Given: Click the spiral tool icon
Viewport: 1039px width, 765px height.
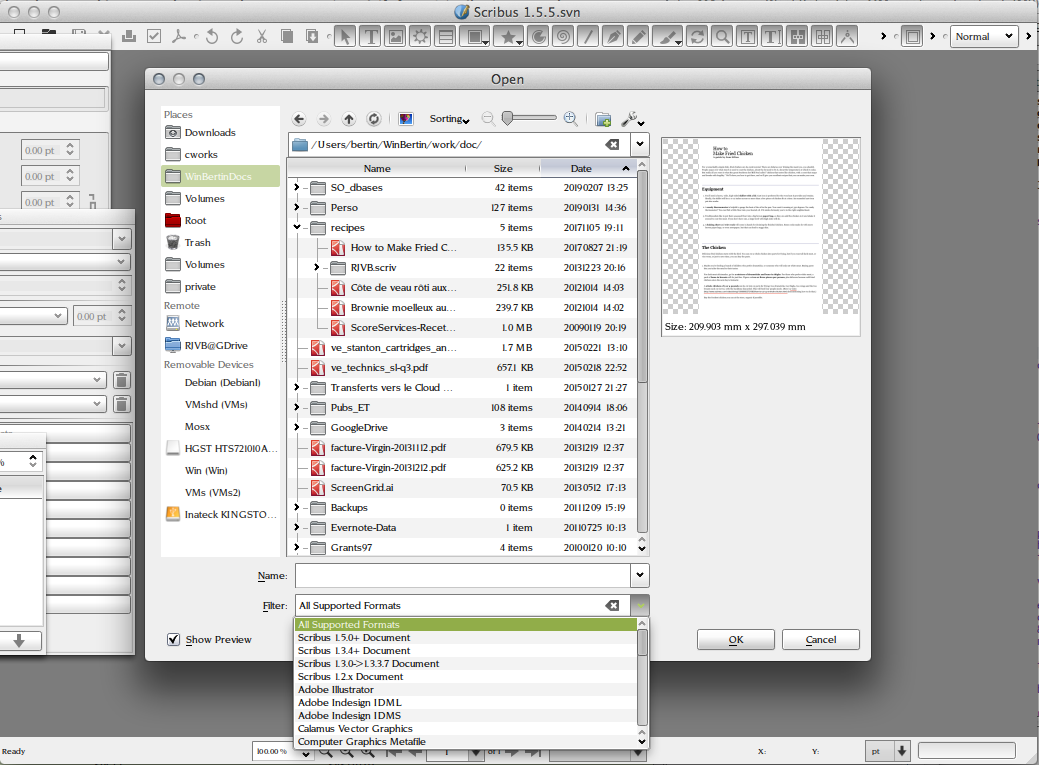Looking at the screenshot, I should click(562, 37).
